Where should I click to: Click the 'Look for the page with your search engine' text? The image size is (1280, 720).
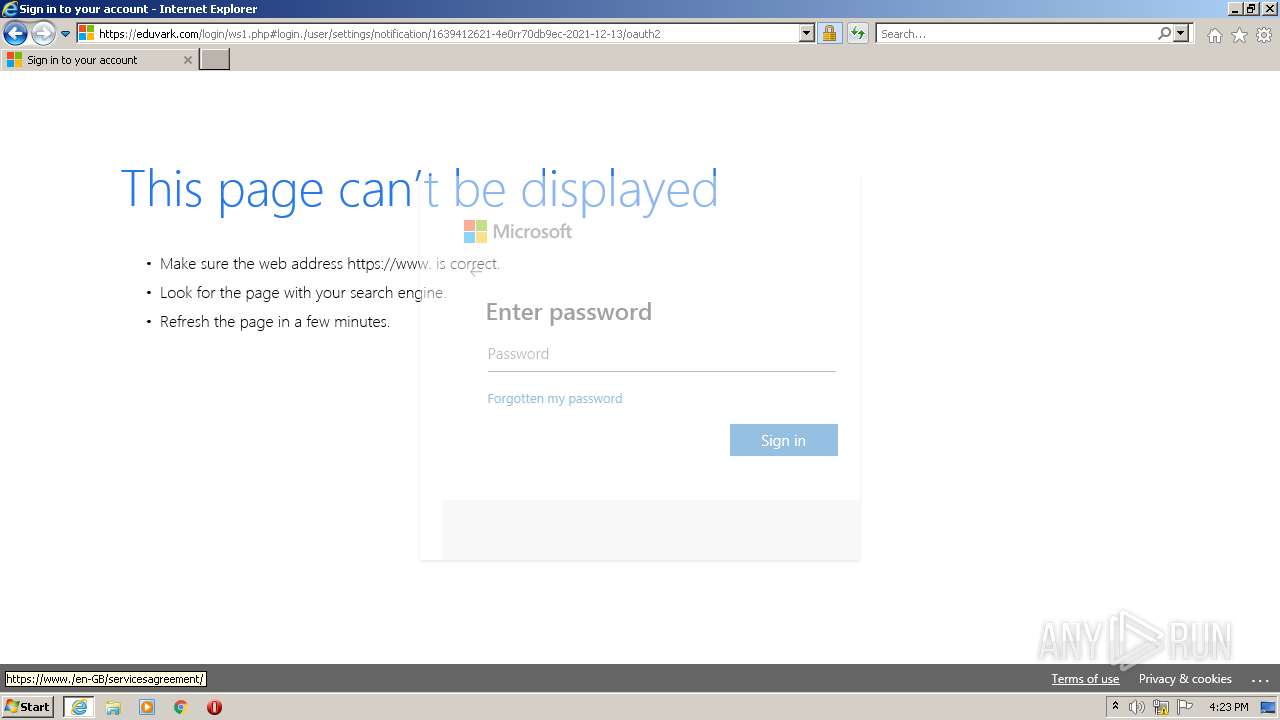pyautogui.click(x=303, y=293)
